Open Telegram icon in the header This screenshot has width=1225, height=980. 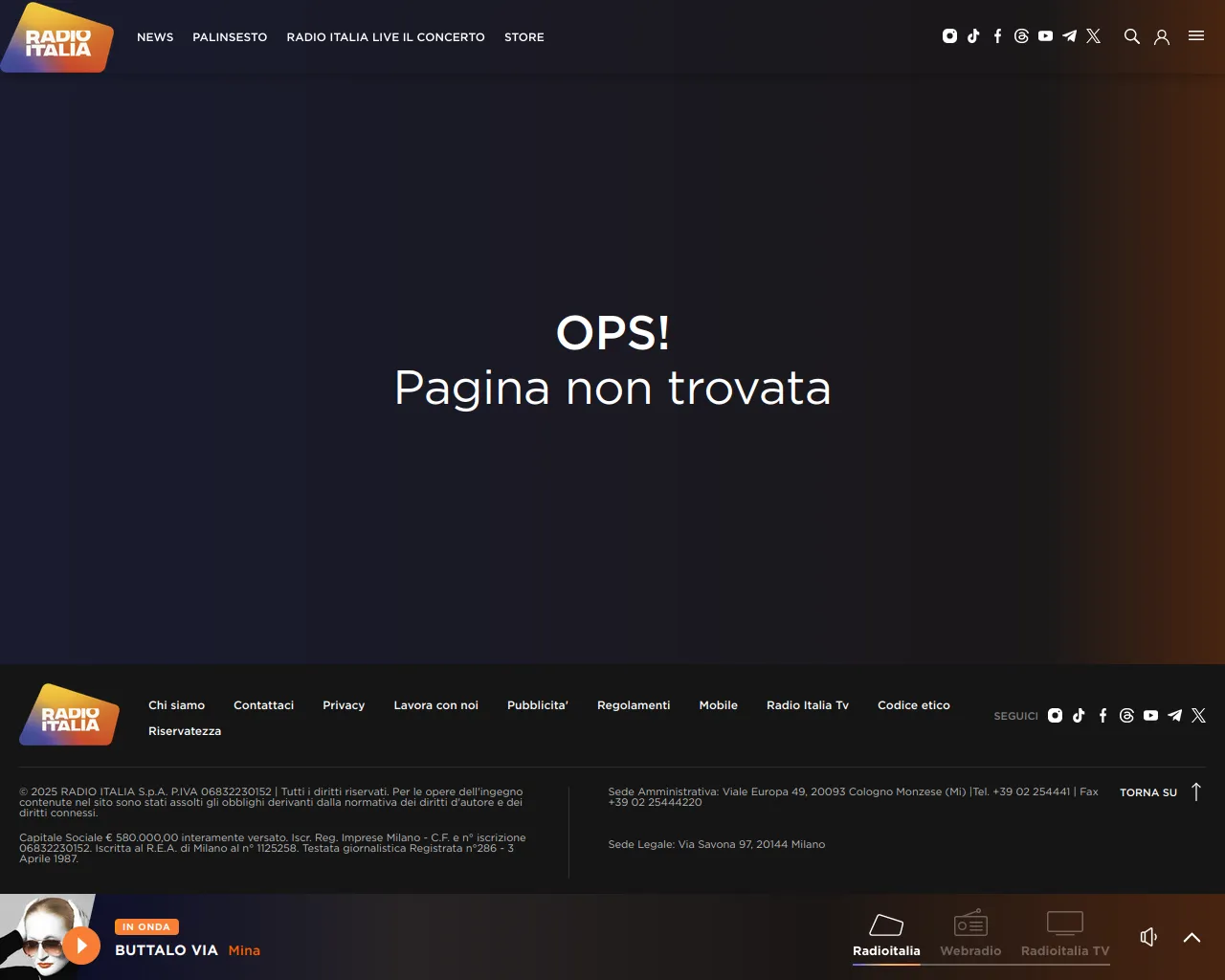point(1069,36)
